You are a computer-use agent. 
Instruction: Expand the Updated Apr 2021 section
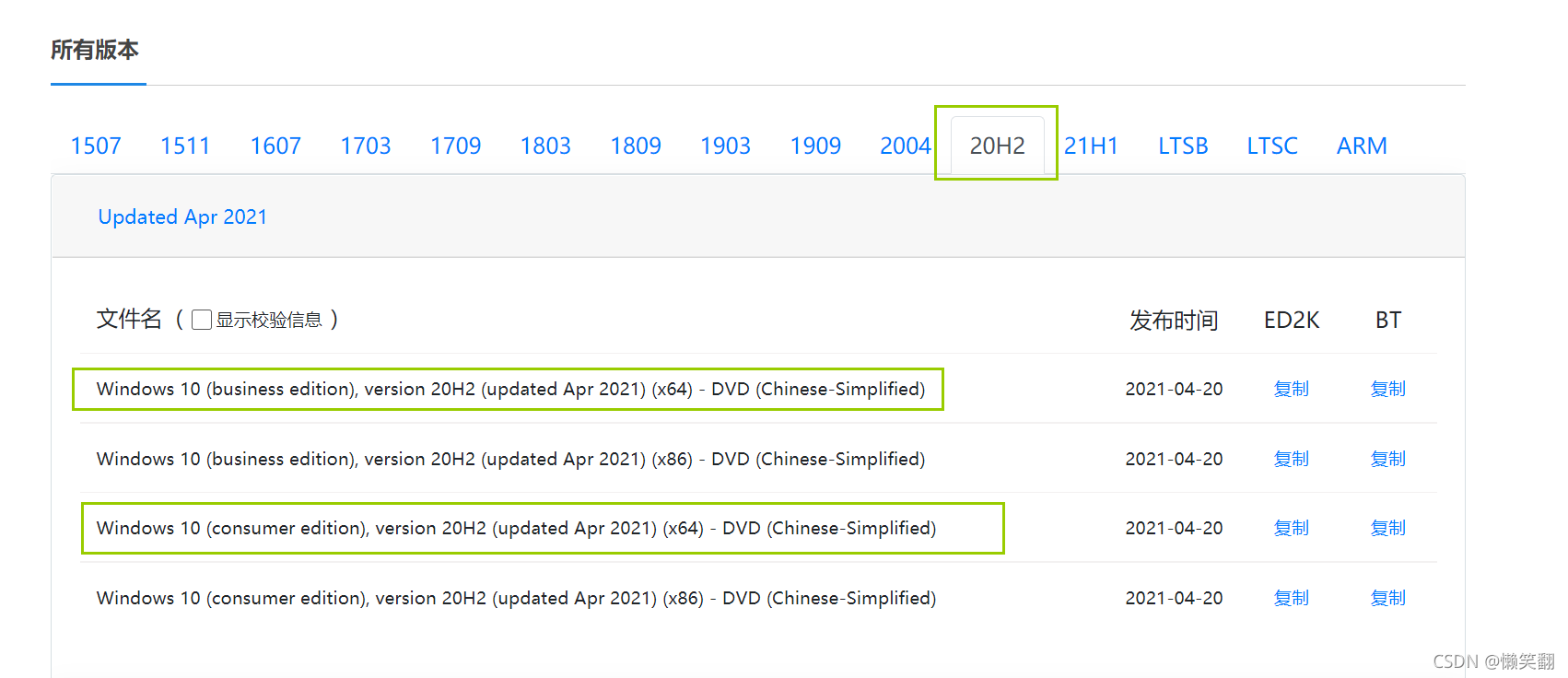[x=182, y=217]
